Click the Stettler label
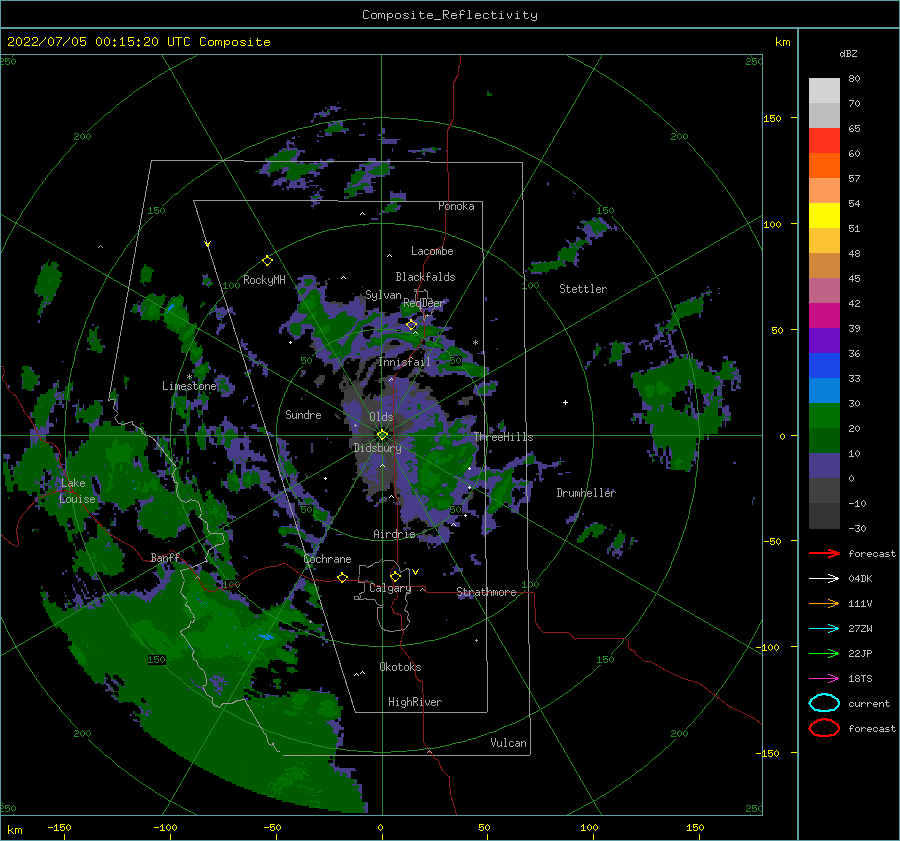Image resolution: width=900 pixels, height=841 pixels. point(583,289)
